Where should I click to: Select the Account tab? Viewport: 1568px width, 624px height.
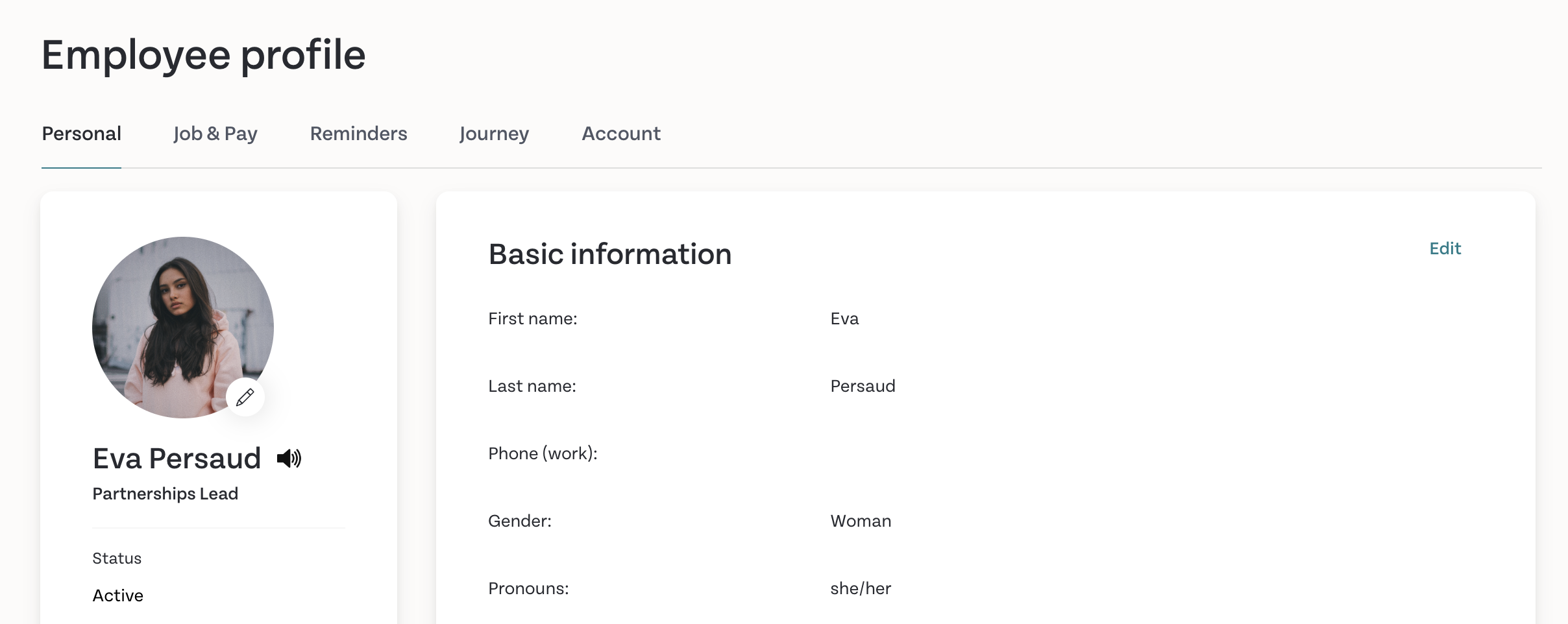tap(621, 134)
